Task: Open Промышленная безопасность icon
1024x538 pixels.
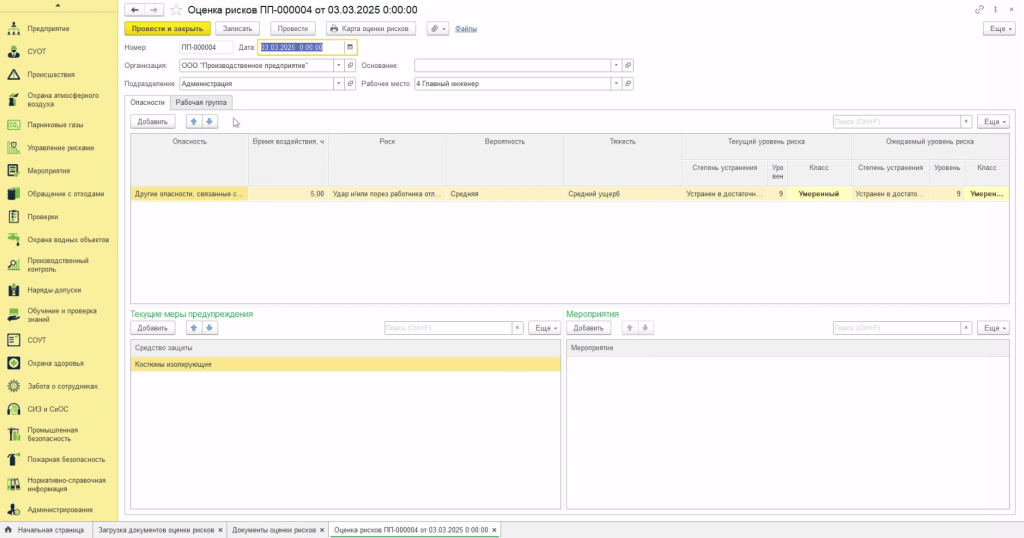Action: pos(14,434)
